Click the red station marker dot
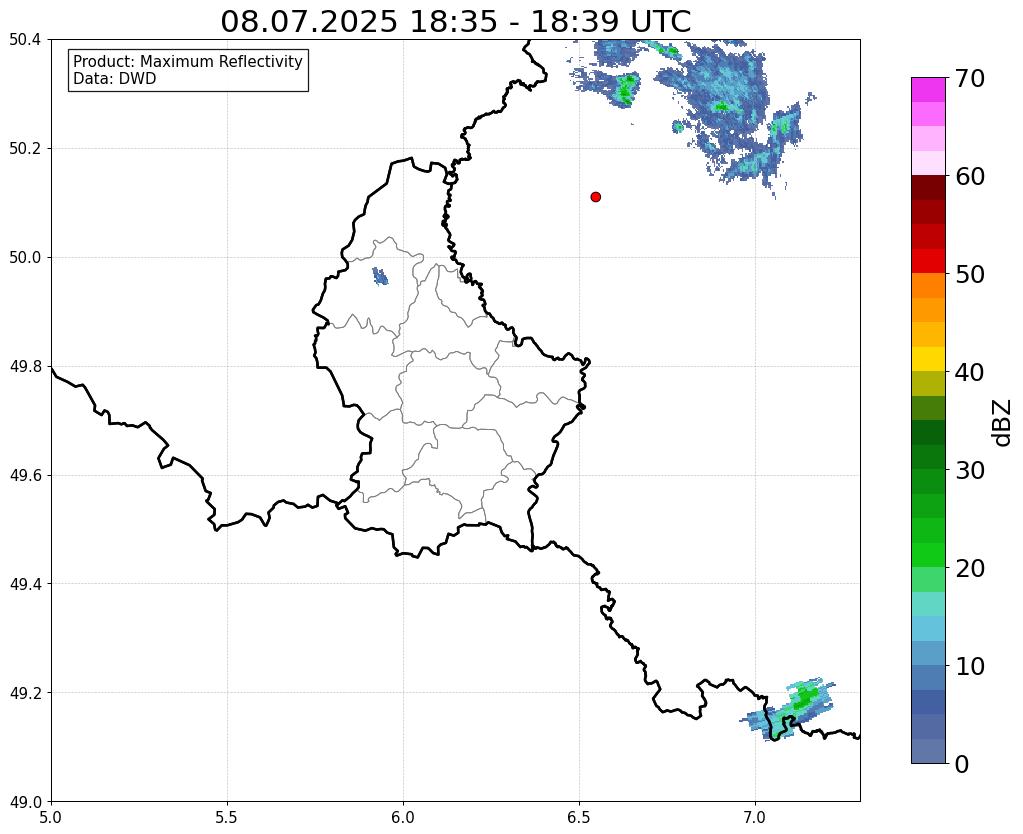This screenshot has height=834, width=1023. pos(595,197)
